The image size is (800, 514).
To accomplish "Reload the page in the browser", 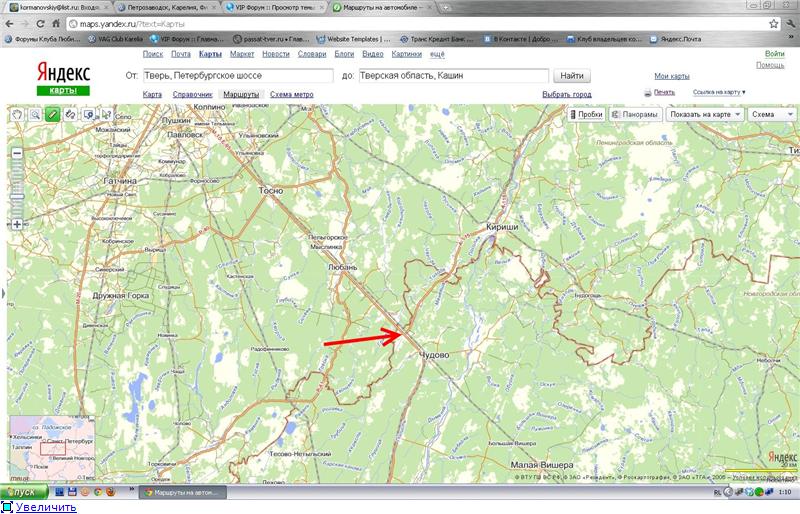I will tap(40, 24).
